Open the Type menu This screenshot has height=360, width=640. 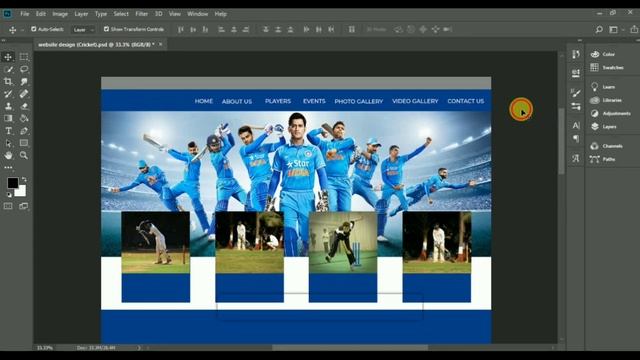[x=100, y=14]
